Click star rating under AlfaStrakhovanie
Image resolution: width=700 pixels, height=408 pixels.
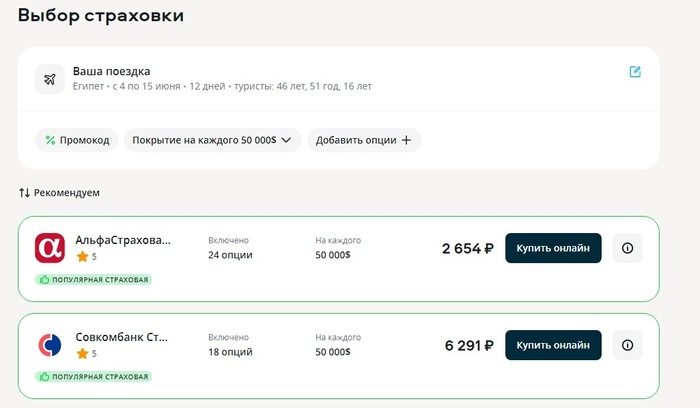(82, 256)
